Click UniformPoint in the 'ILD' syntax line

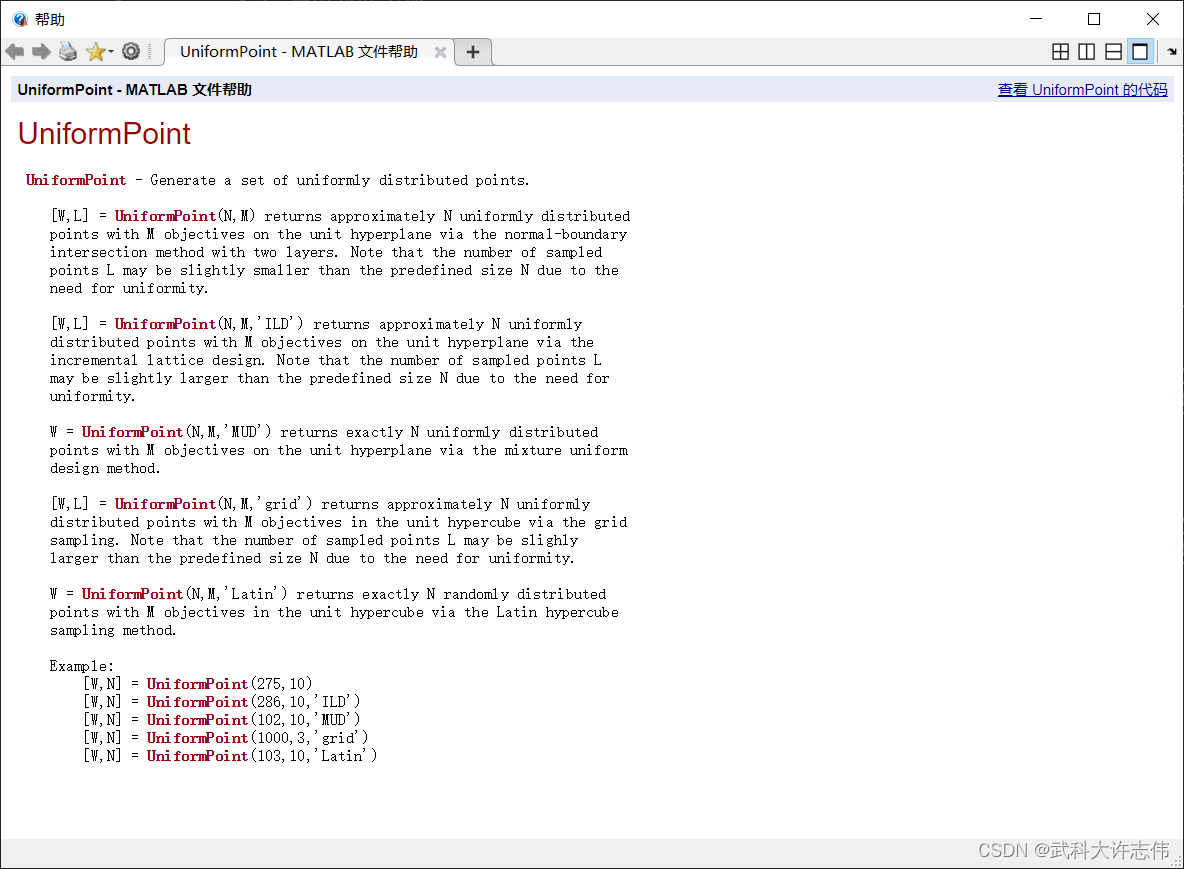(165, 324)
